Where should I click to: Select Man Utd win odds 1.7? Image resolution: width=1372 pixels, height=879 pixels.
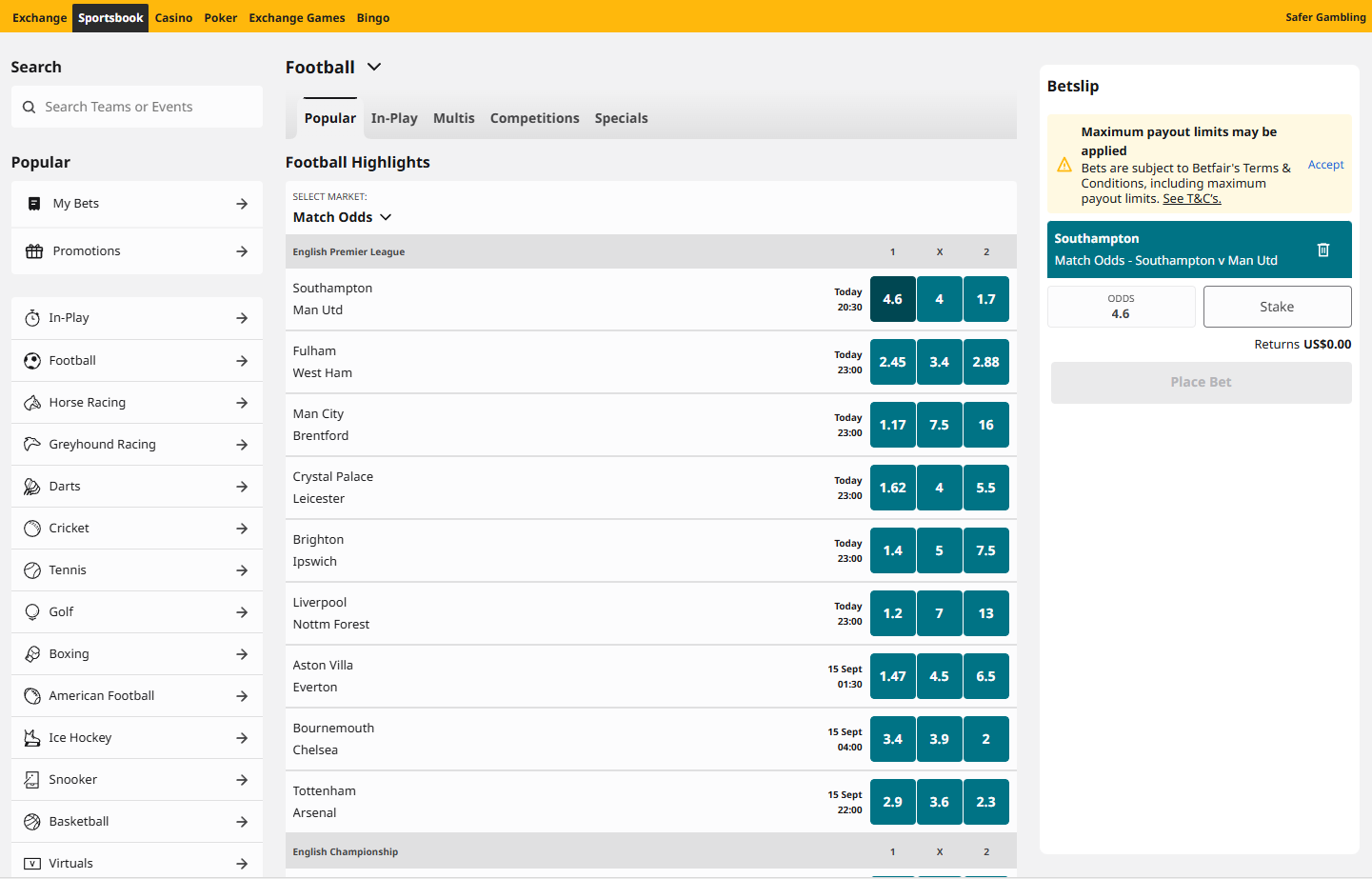point(986,299)
